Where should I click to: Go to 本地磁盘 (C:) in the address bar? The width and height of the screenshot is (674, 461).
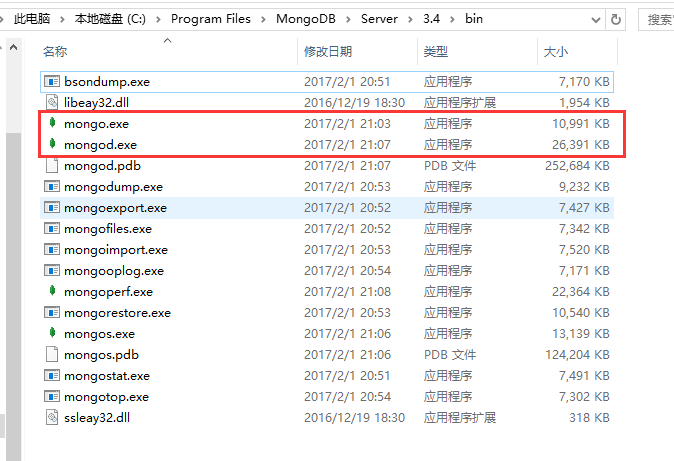[110, 19]
